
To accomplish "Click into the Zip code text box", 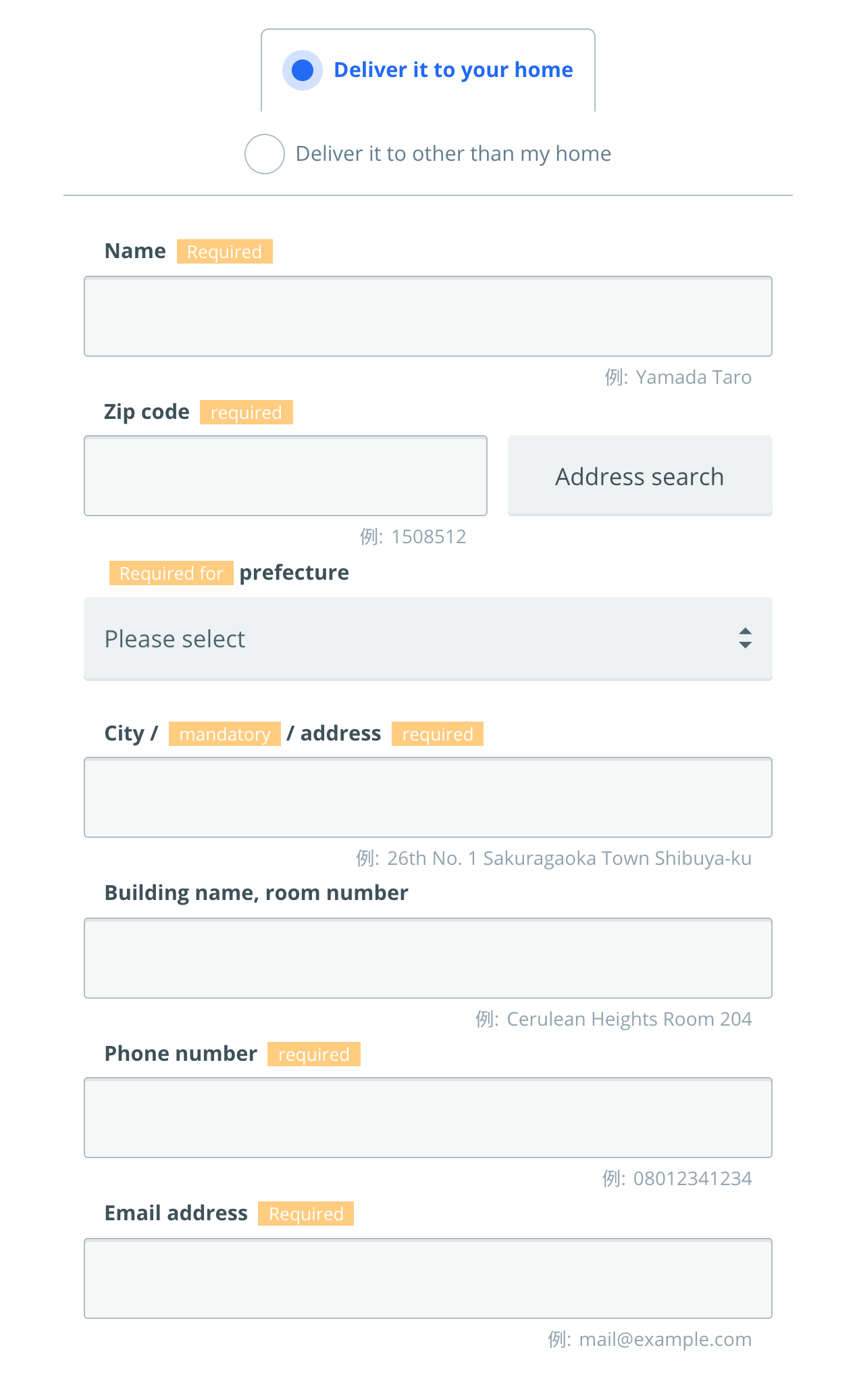I will 286,476.
